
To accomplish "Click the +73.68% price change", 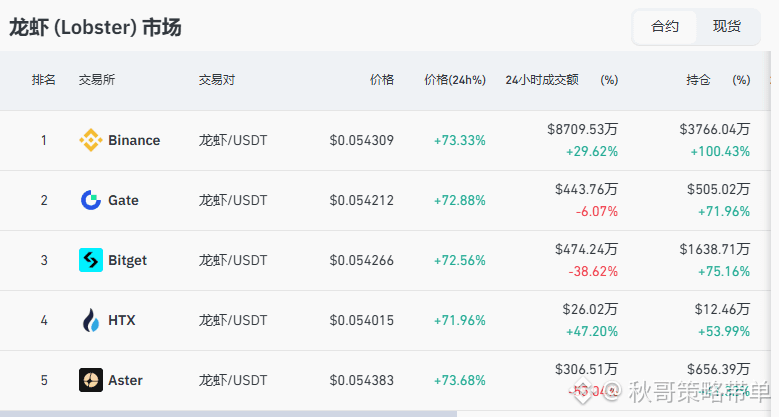I will [460, 380].
